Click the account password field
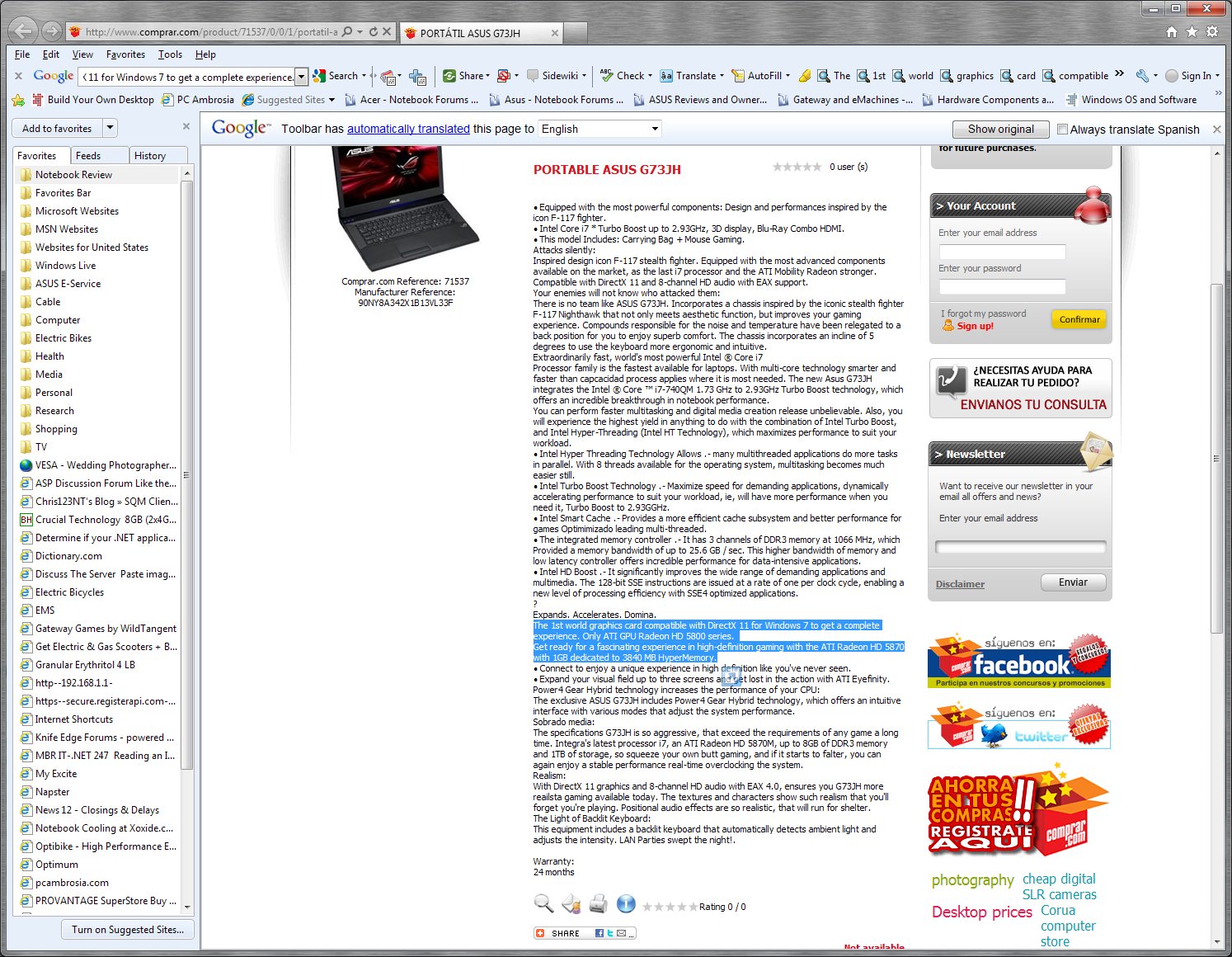 pos(1002,287)
